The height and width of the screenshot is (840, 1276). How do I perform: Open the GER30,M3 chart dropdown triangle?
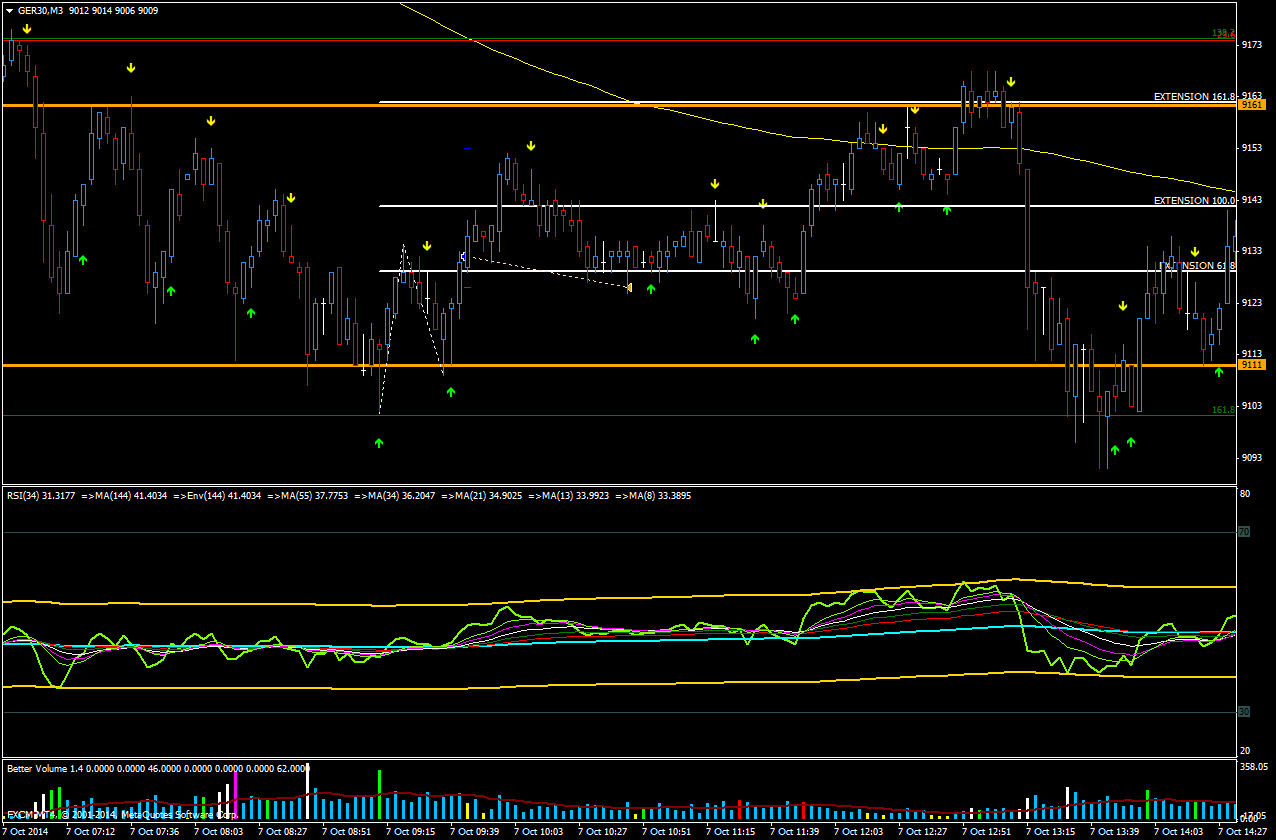pyautogui.click(x=9, y=10)
